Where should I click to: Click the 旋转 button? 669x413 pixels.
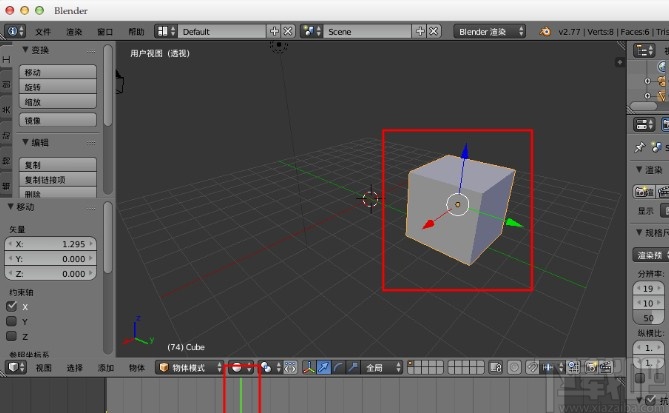(58, 87)
